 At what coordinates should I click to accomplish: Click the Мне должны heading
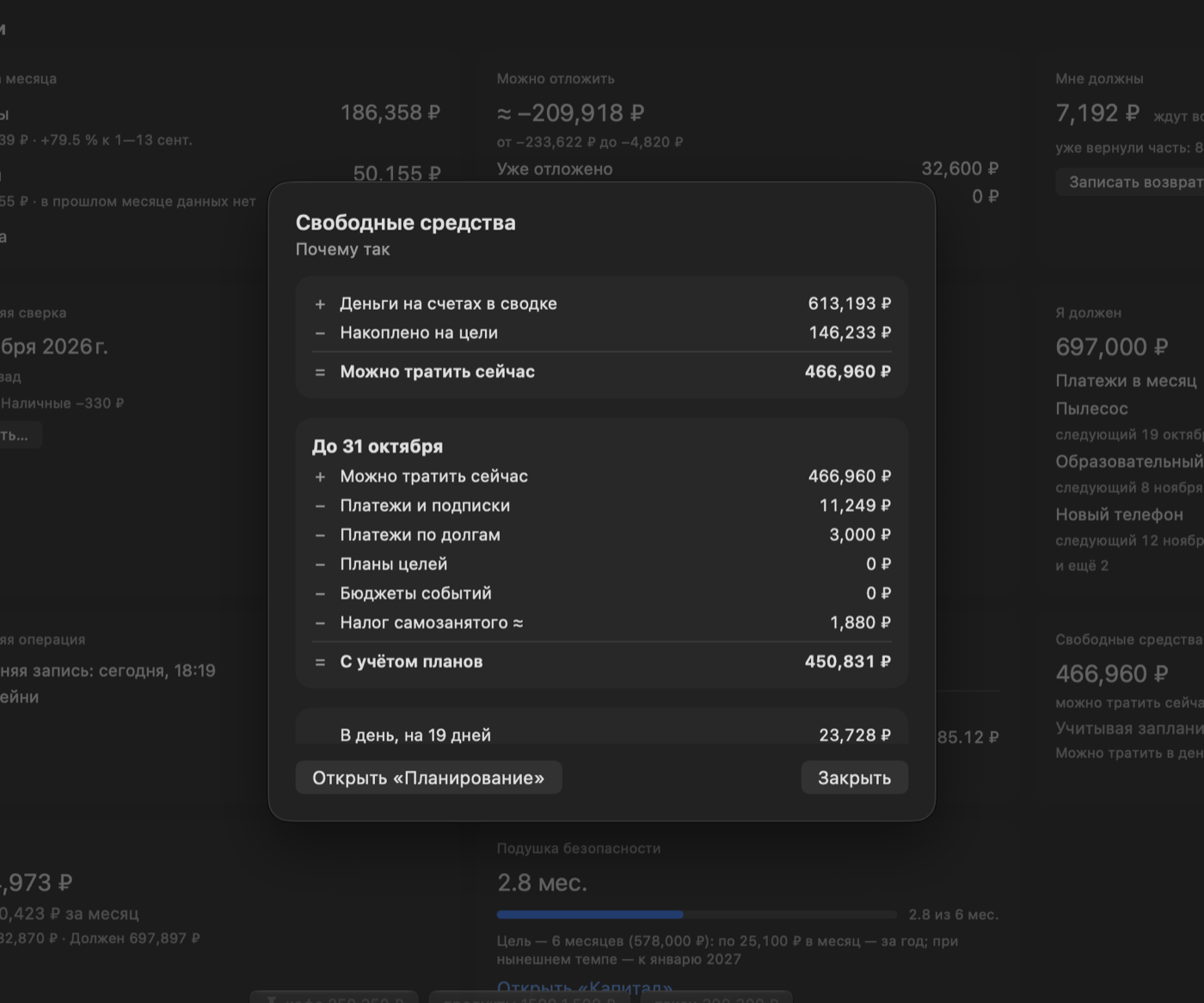(1099, 78)
